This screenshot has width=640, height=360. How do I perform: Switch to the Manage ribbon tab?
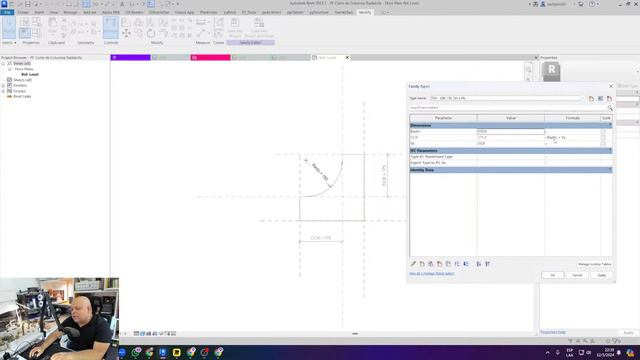tap(70, 12)
